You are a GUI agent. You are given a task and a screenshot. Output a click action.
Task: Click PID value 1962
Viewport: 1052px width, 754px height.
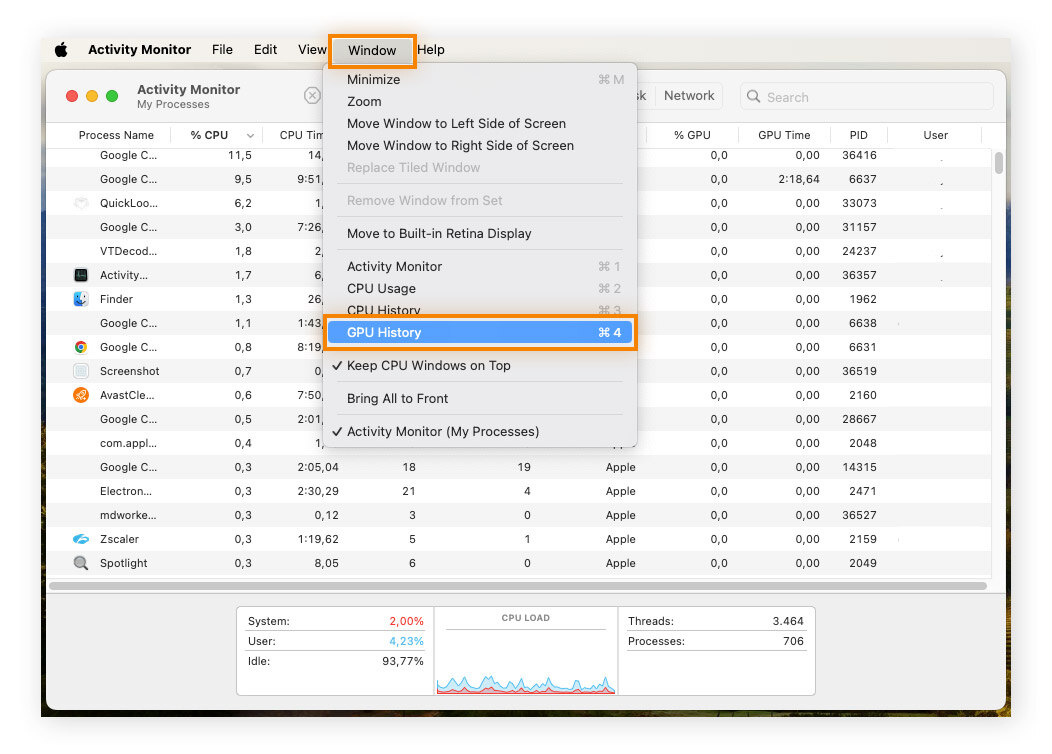pyautogui.click(x=863, y=299)
